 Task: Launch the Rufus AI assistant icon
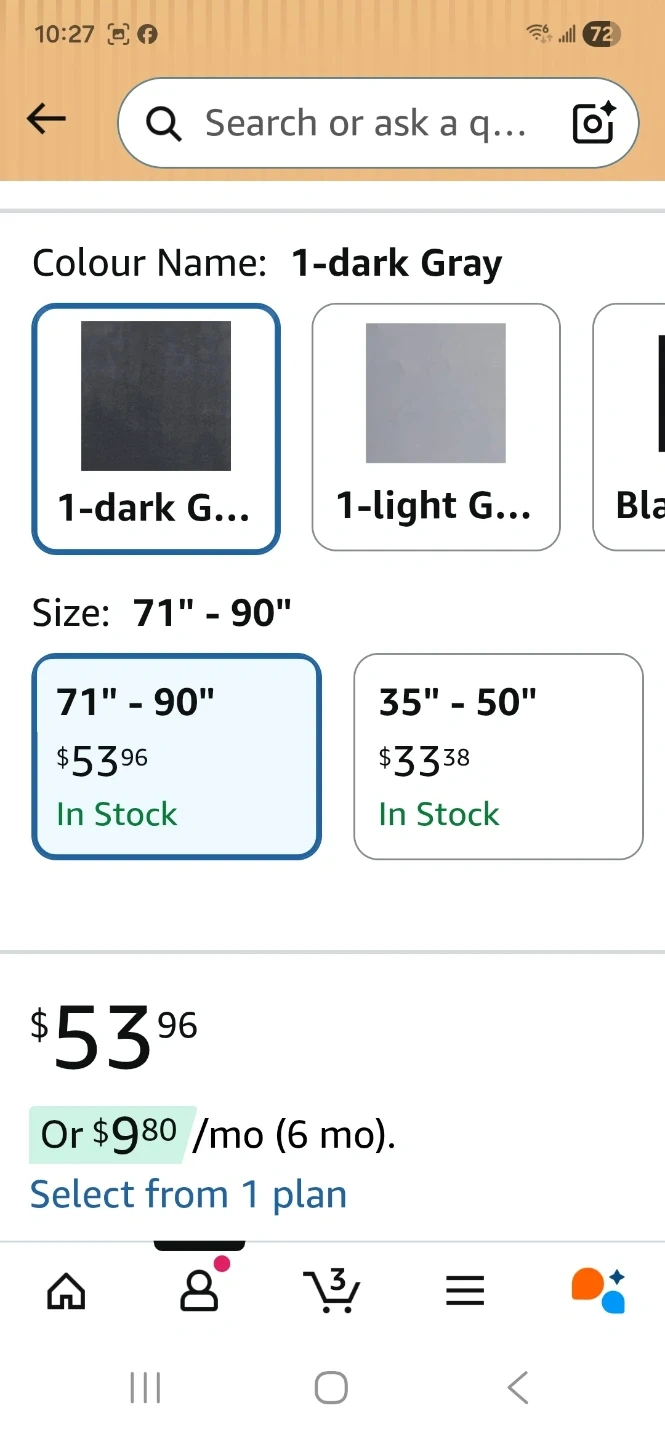point(598,1290)
